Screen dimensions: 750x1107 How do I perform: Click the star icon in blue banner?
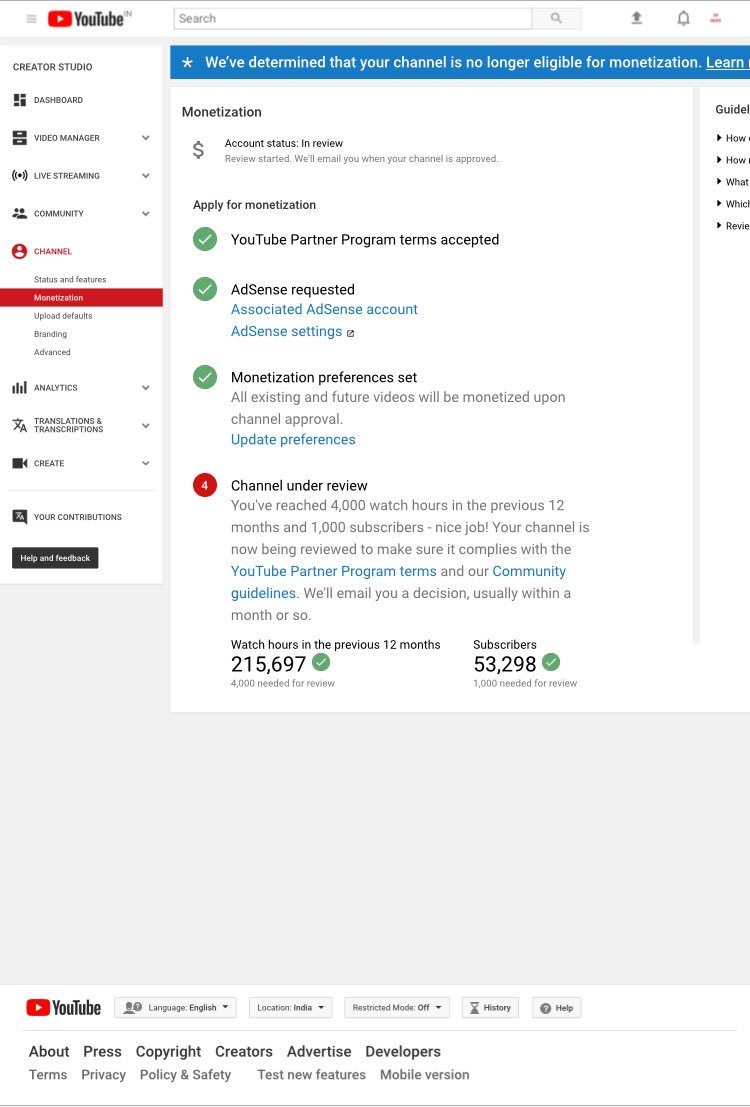tap(187, 62)
